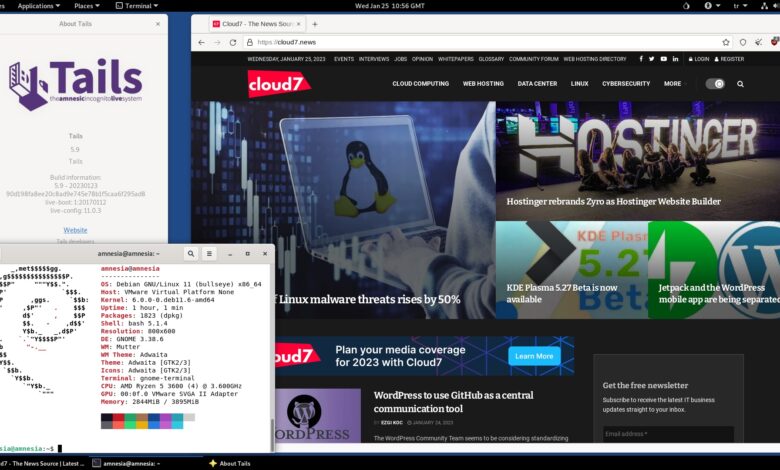The height and width of the screenshot is (470, 780).
Task: Open LINUX nav menu
Action: coord(580,84)
